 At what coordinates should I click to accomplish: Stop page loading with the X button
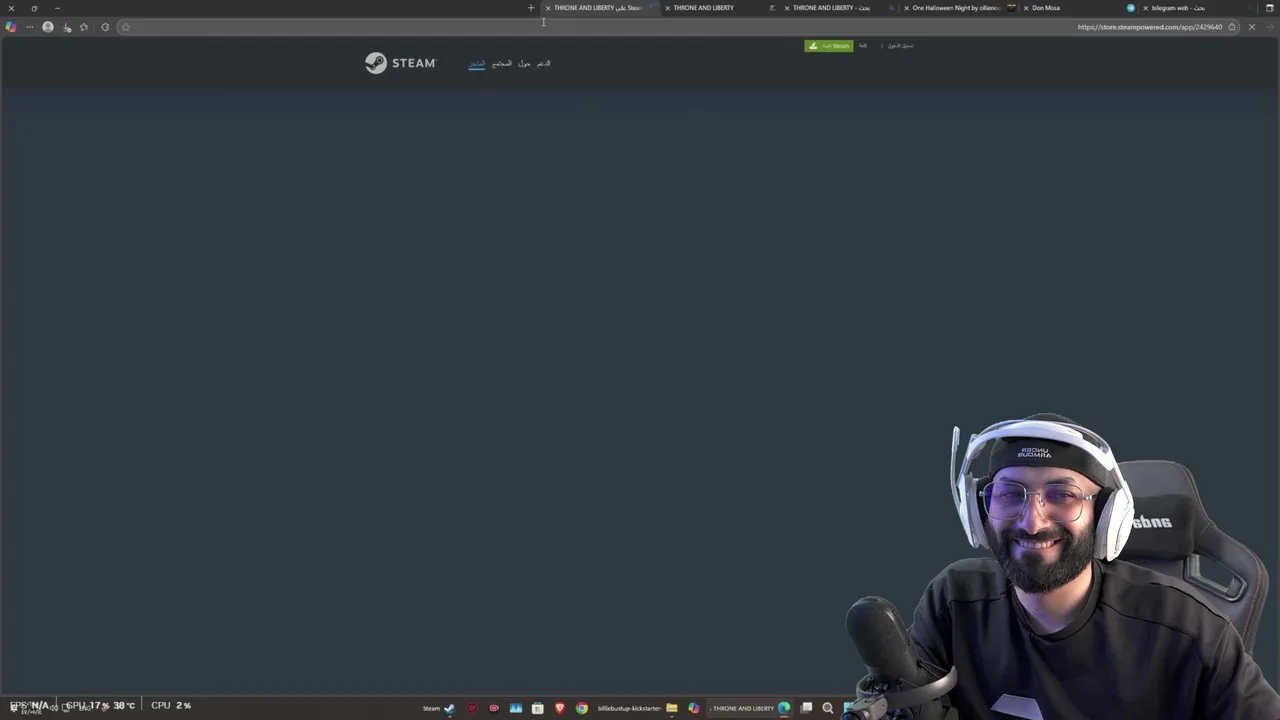click(x=1252, y=27)
